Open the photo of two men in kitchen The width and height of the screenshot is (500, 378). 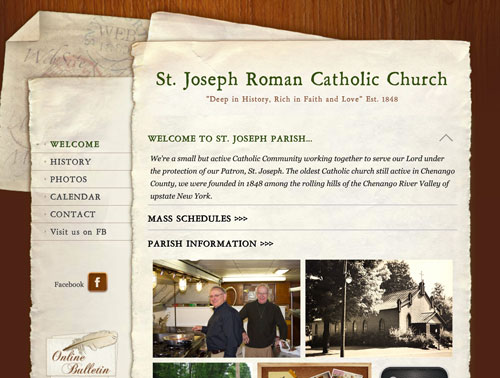click(x=227, y=309)
